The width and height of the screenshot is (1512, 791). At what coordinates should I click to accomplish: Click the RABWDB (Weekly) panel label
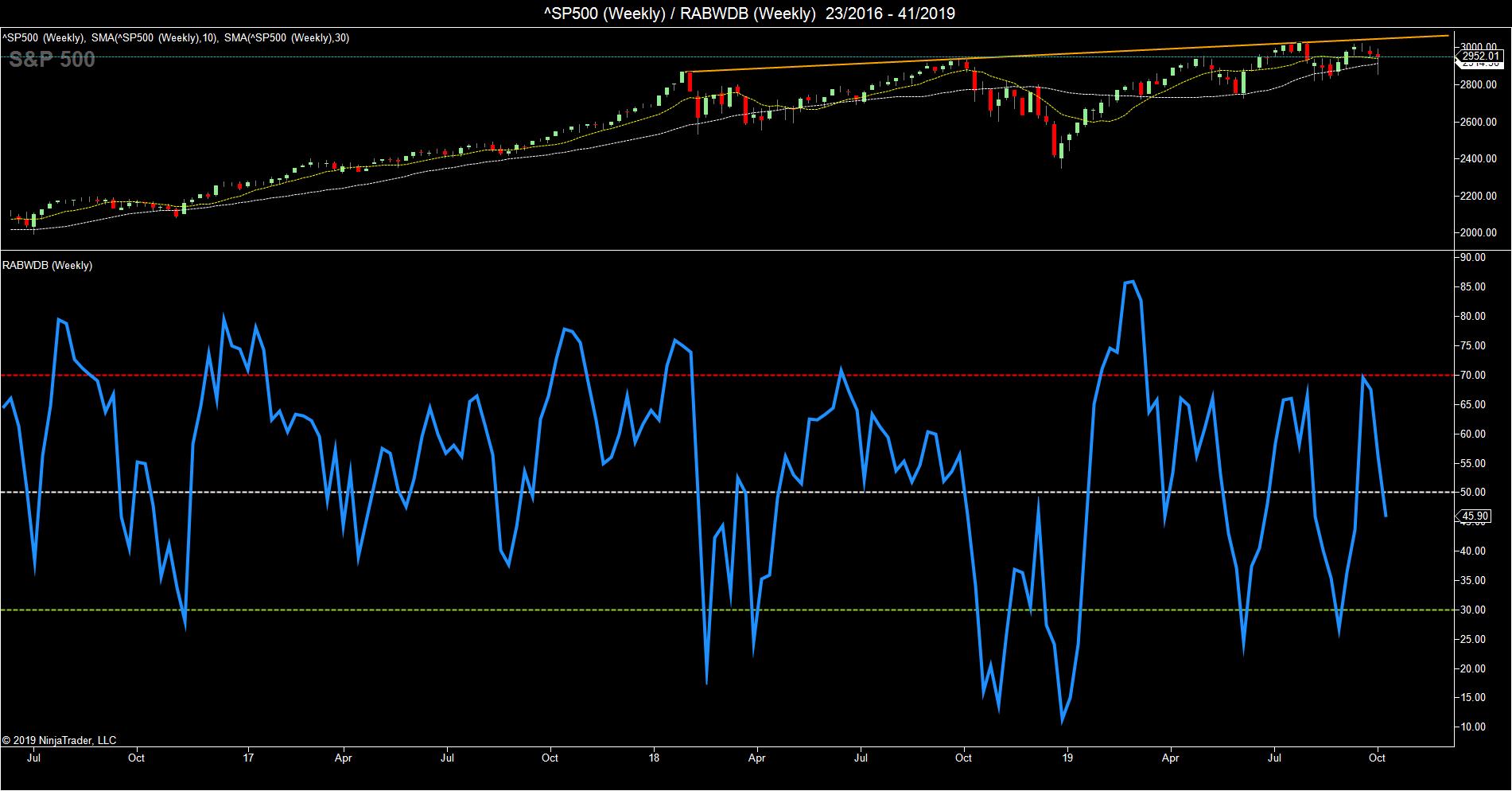(x=47, y=265)
